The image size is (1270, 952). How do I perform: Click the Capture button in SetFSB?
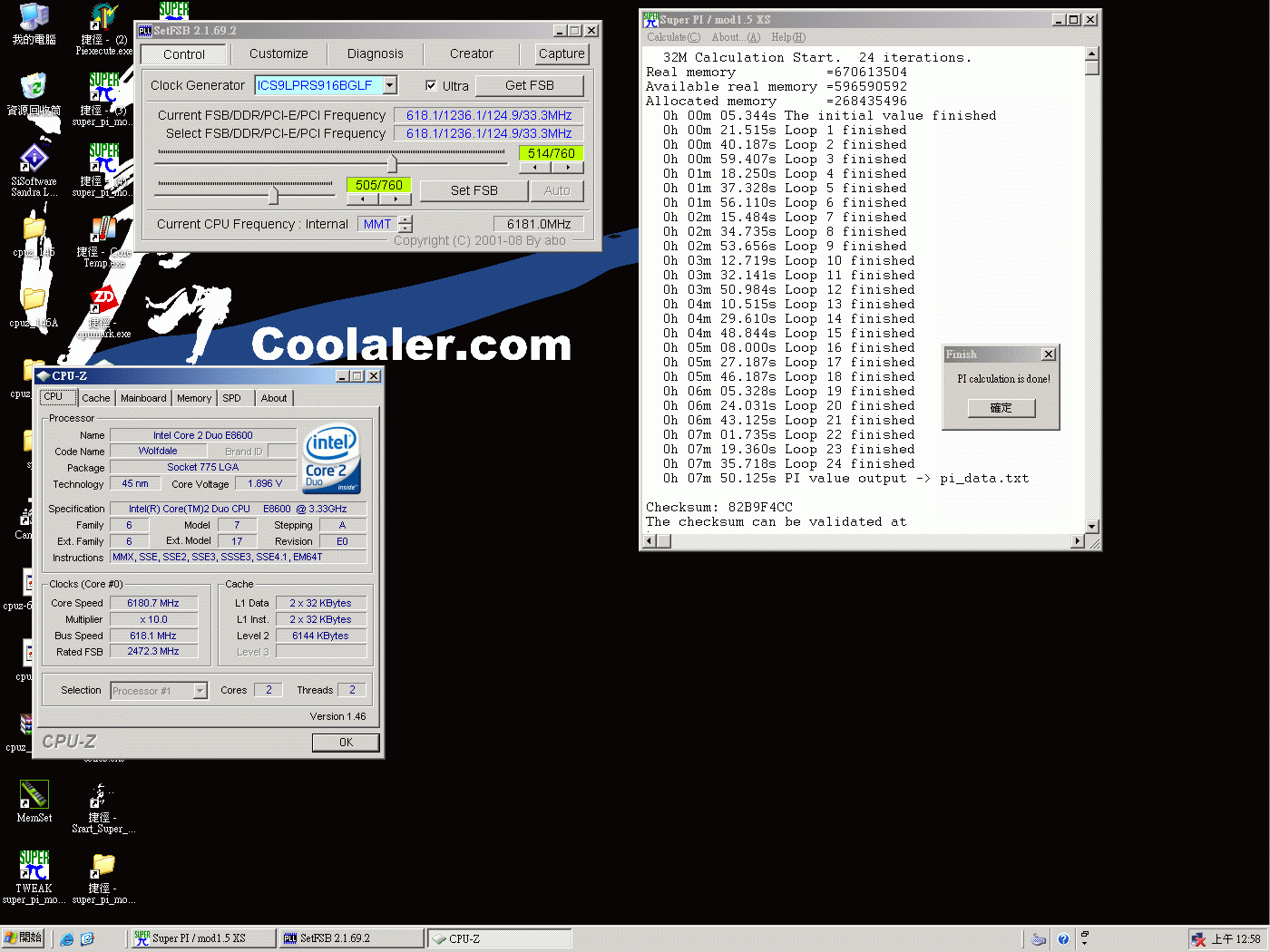tap(562, 54)
